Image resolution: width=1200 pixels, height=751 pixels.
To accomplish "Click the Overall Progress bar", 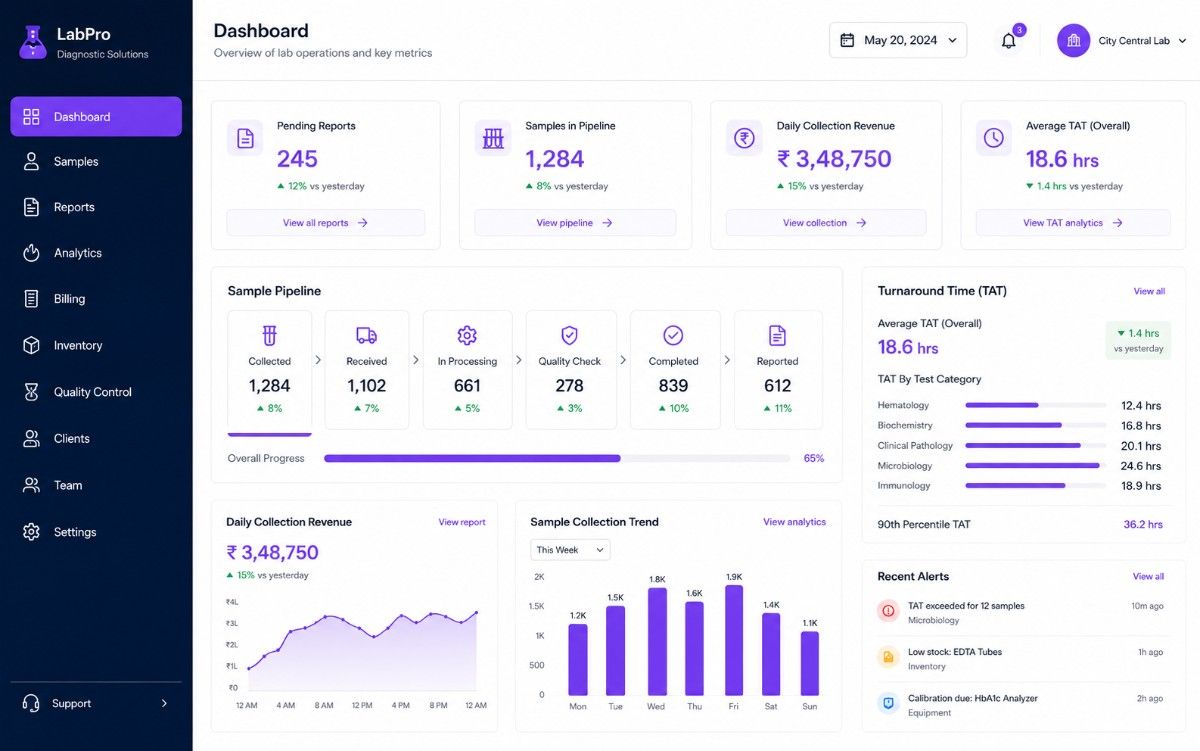I will coord(557,458).
